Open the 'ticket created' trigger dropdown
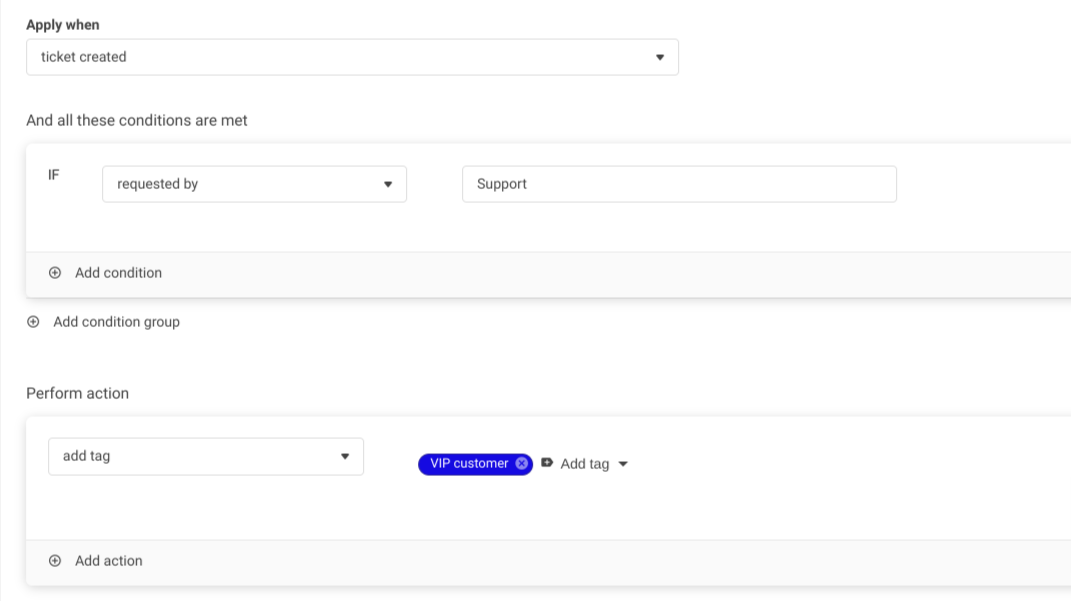 click(x=351, y=57)
